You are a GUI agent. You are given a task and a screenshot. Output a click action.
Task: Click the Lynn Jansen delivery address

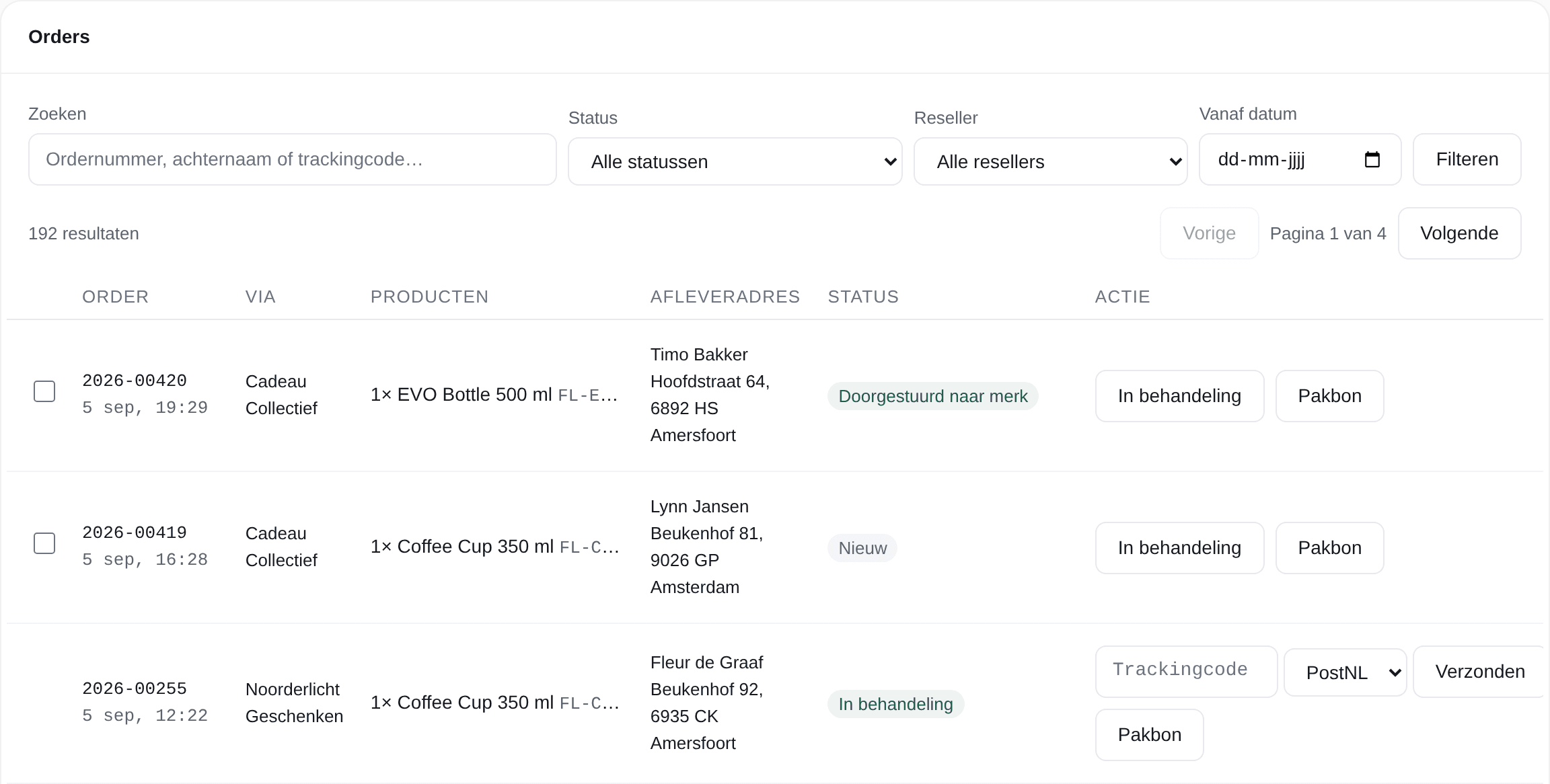(x=706, y=547)
